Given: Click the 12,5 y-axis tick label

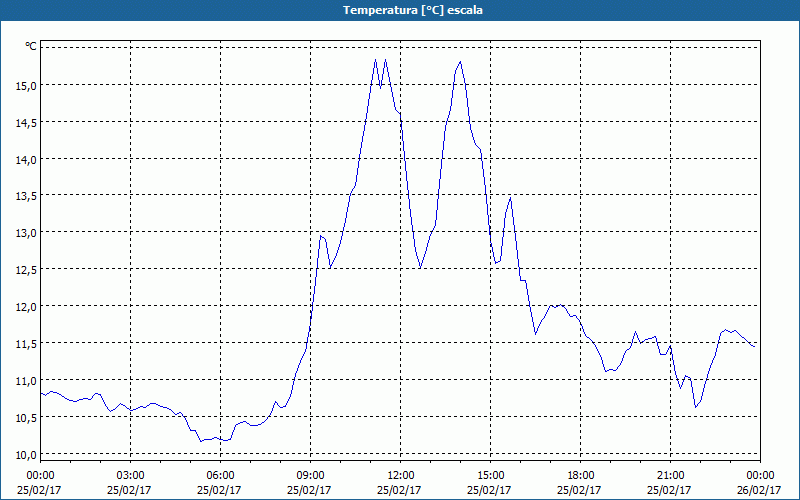Looking at the screenshot, I should pyautogui.click(x=25, y=269).
